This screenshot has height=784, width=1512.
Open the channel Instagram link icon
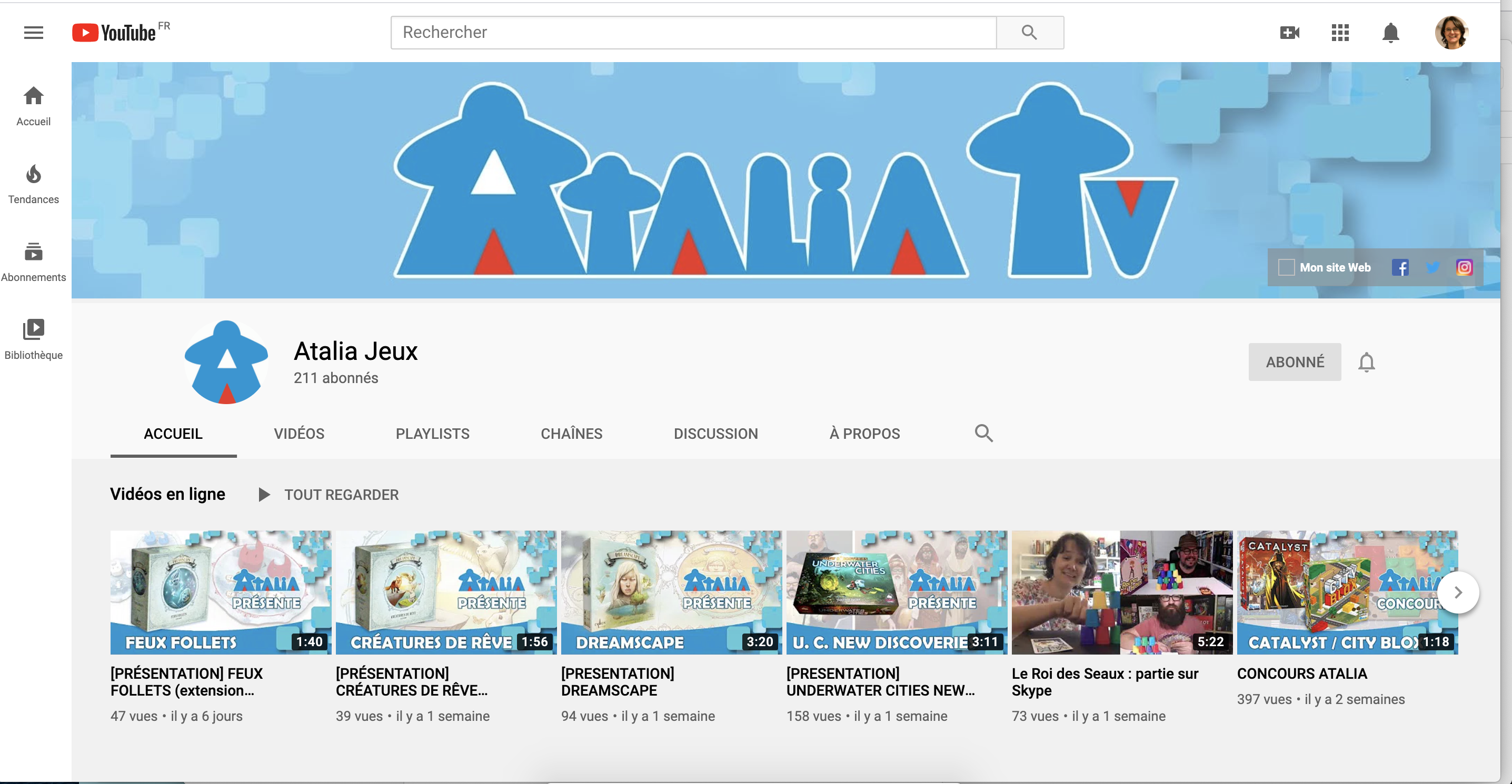[x=1465, y=268]
